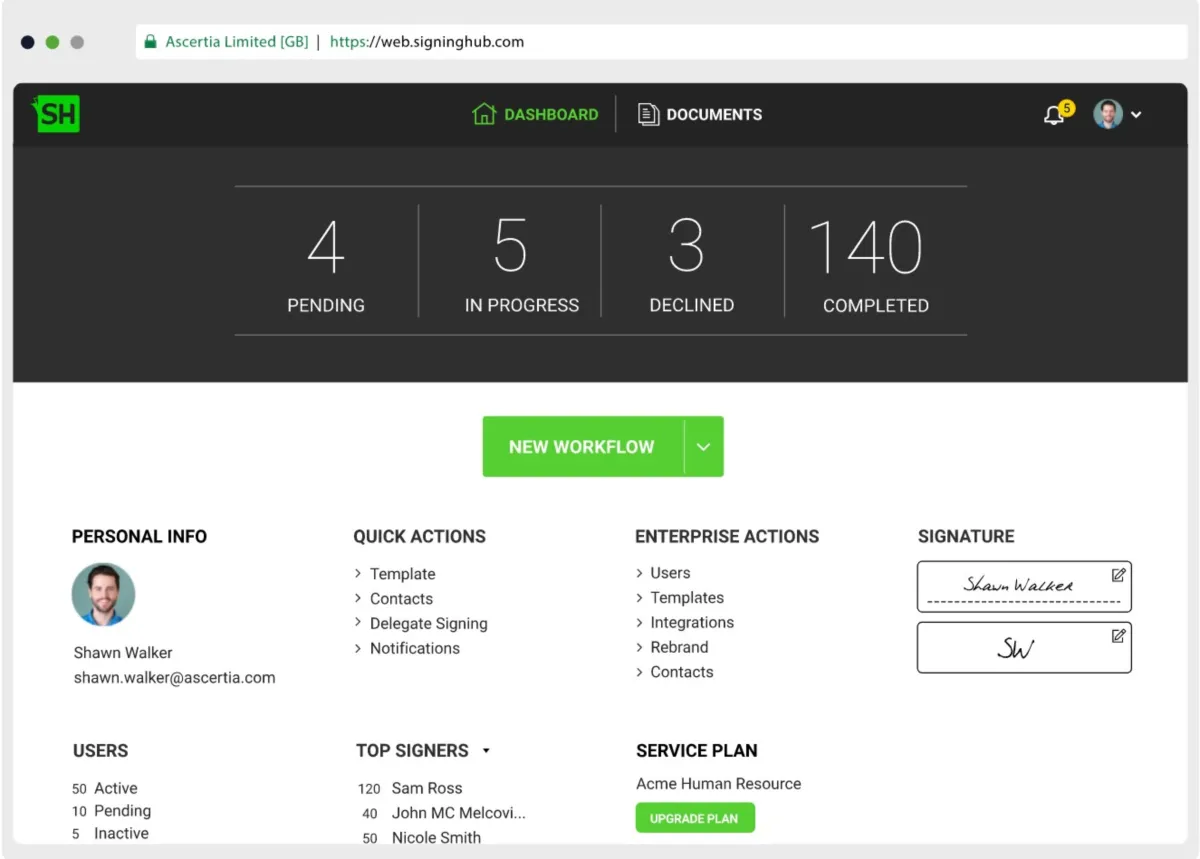This screenshot has height=859, width=1200.
Task: Click the New Workflow button
Action: click(x=581, y=447)
